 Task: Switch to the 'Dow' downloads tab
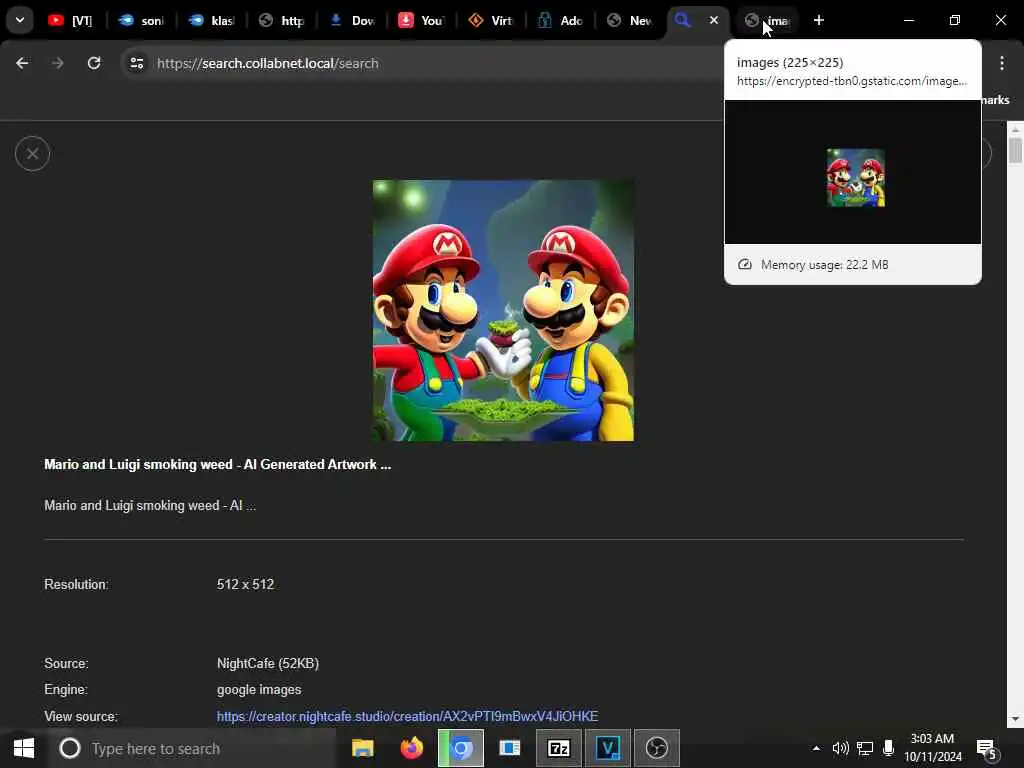[x=351, y=20]
